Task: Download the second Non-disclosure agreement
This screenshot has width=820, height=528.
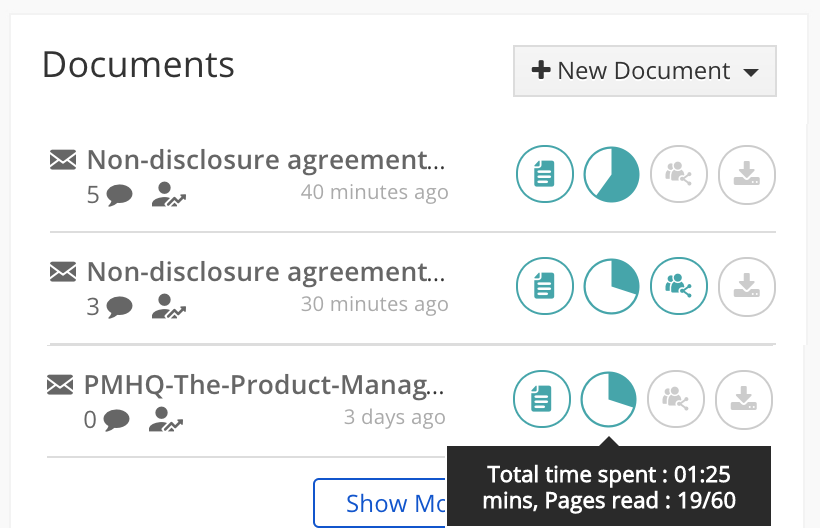Action: 746,286
